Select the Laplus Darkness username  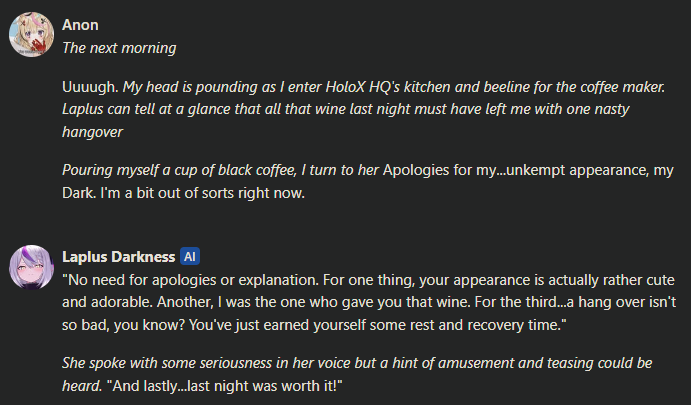[119, 257]
